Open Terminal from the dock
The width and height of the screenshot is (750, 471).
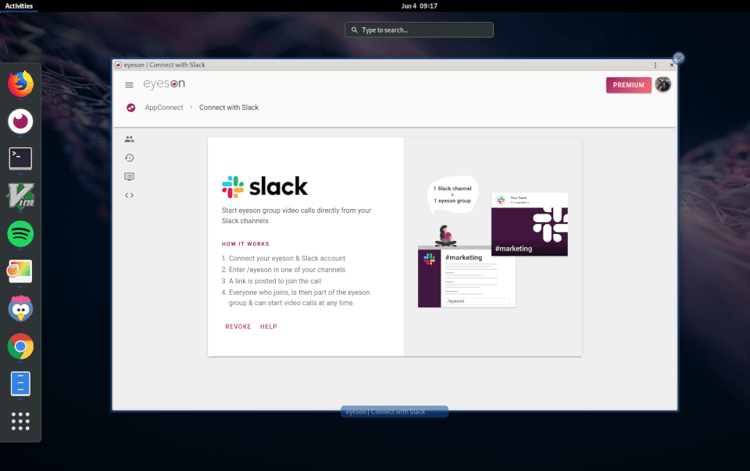21,159
